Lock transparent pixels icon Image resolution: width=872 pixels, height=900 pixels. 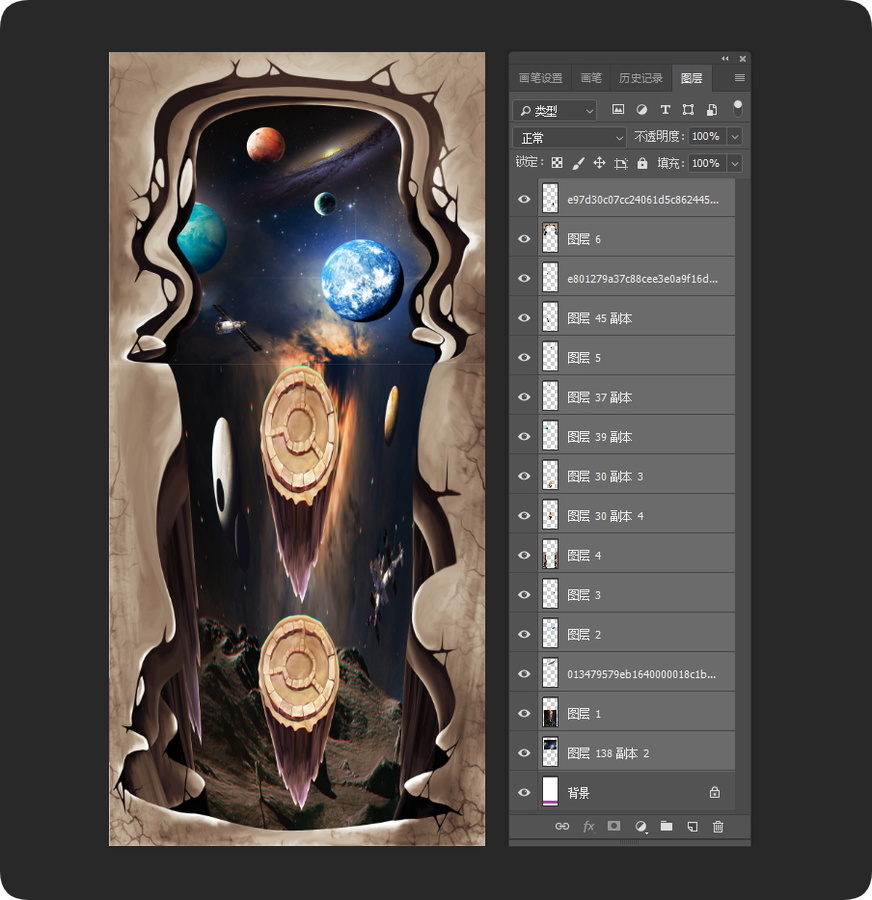click(x=557, y=163)
